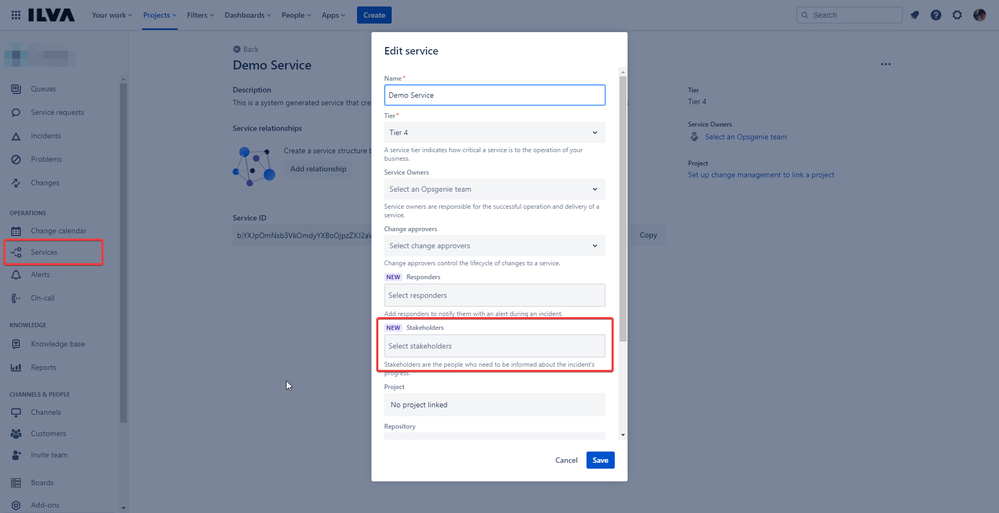Click the On-call phone icon
The image size is (999, 513).
point(17,298)
